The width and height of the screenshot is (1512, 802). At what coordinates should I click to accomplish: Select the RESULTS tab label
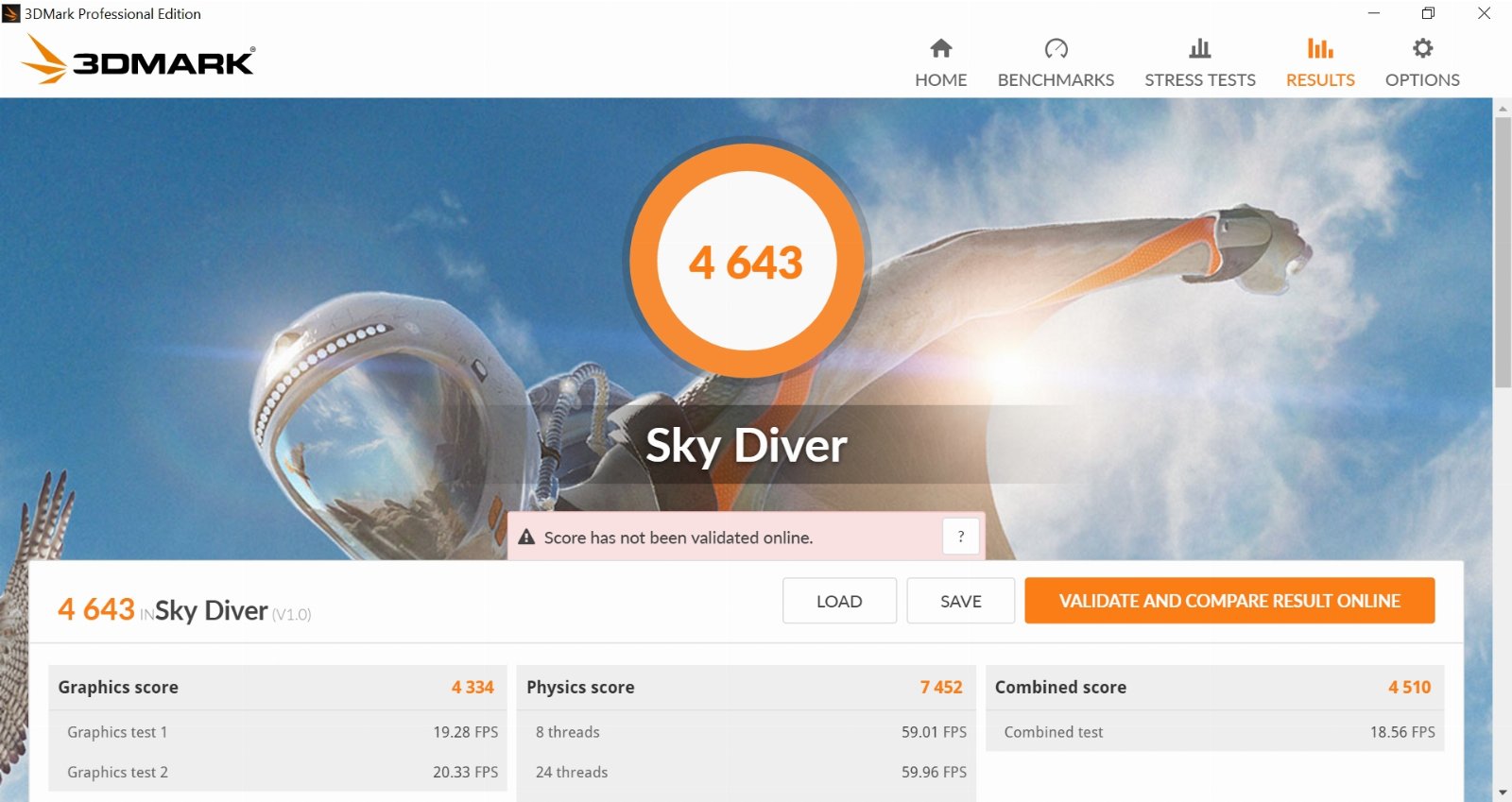point(1320,80)
